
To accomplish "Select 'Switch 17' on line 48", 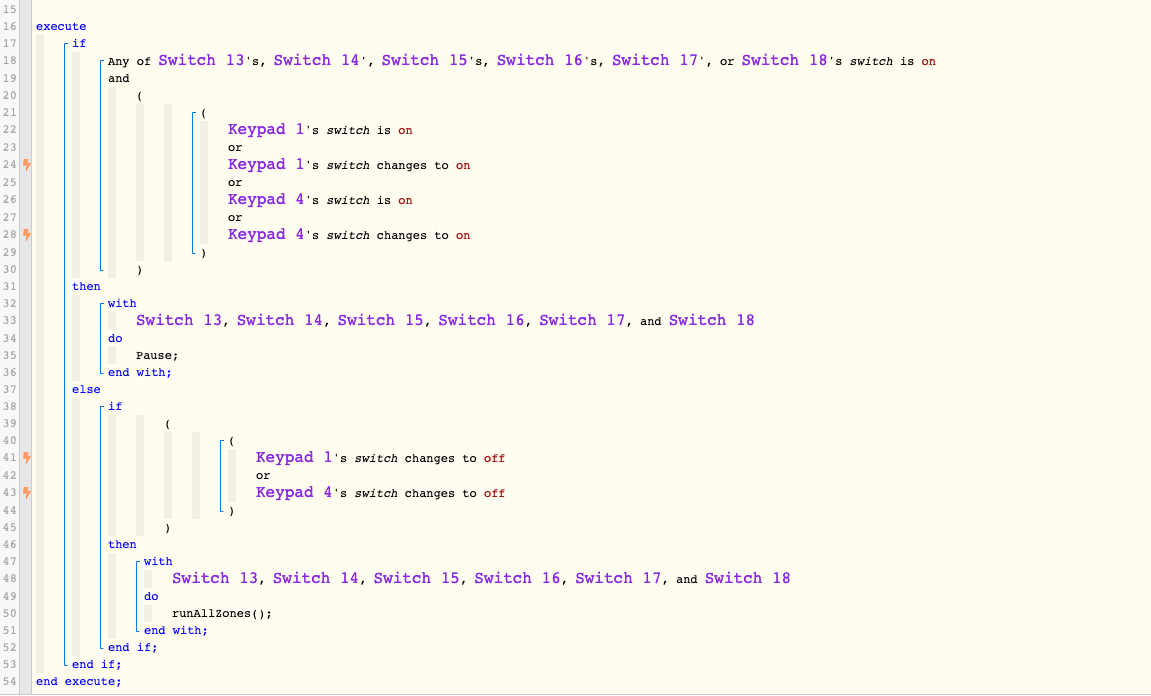I will (x=618, y=579).
